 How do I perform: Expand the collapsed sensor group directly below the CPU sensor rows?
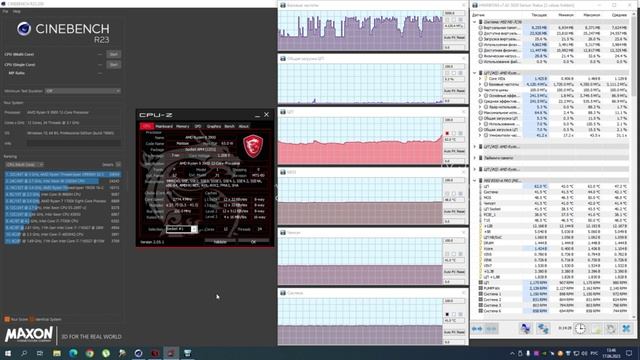pyautogui.click(x=475, y=147)
